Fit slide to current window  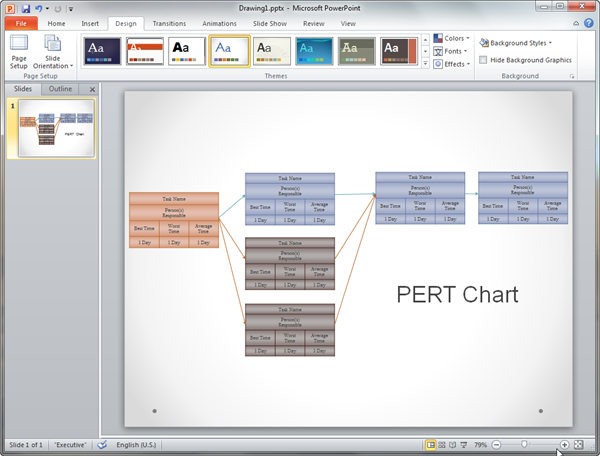pyautogui.click(x=579, y=444)
